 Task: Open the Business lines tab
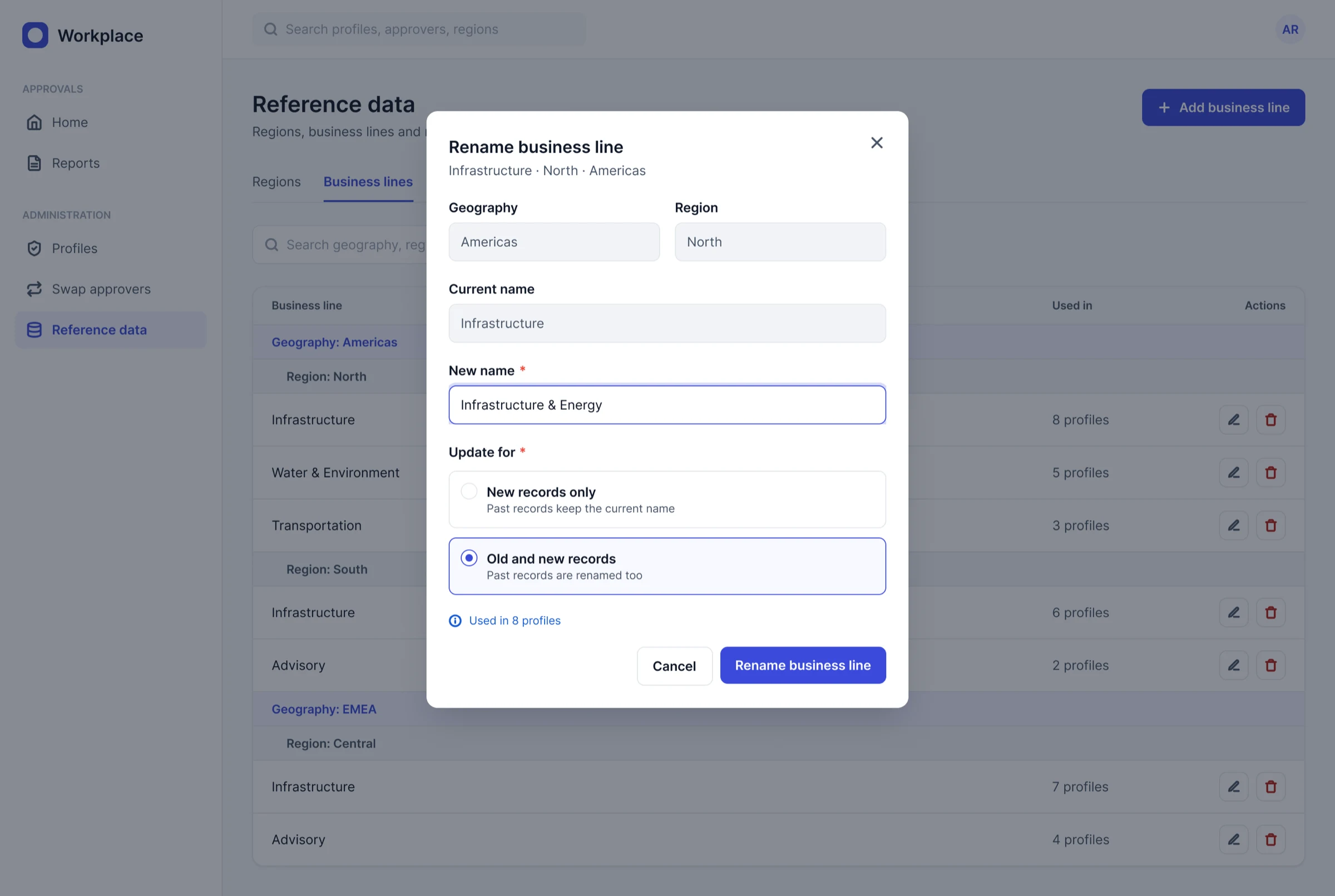pos(368,182)
